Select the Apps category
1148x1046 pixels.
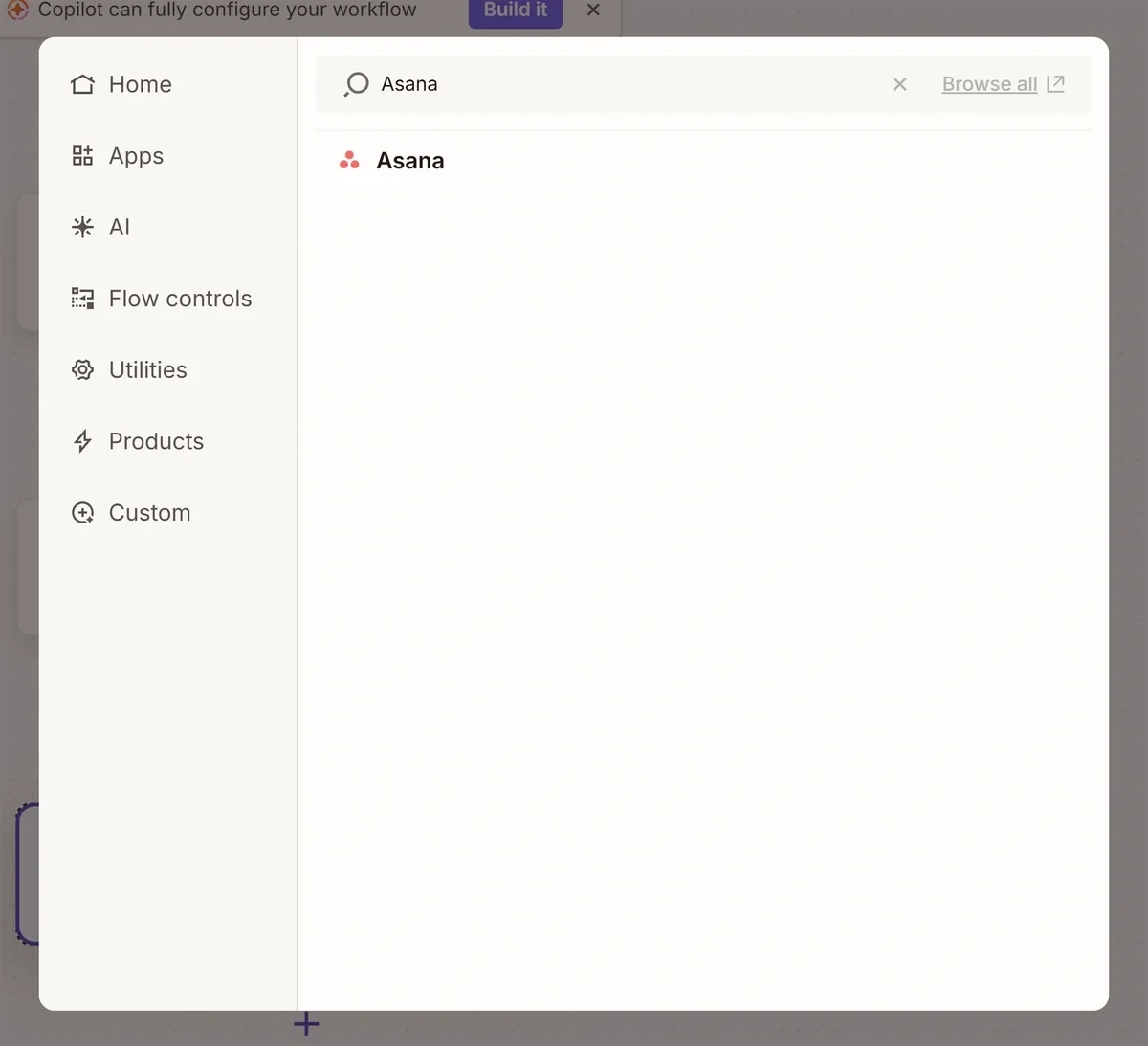pyautogui.click(x=117, y=156)
